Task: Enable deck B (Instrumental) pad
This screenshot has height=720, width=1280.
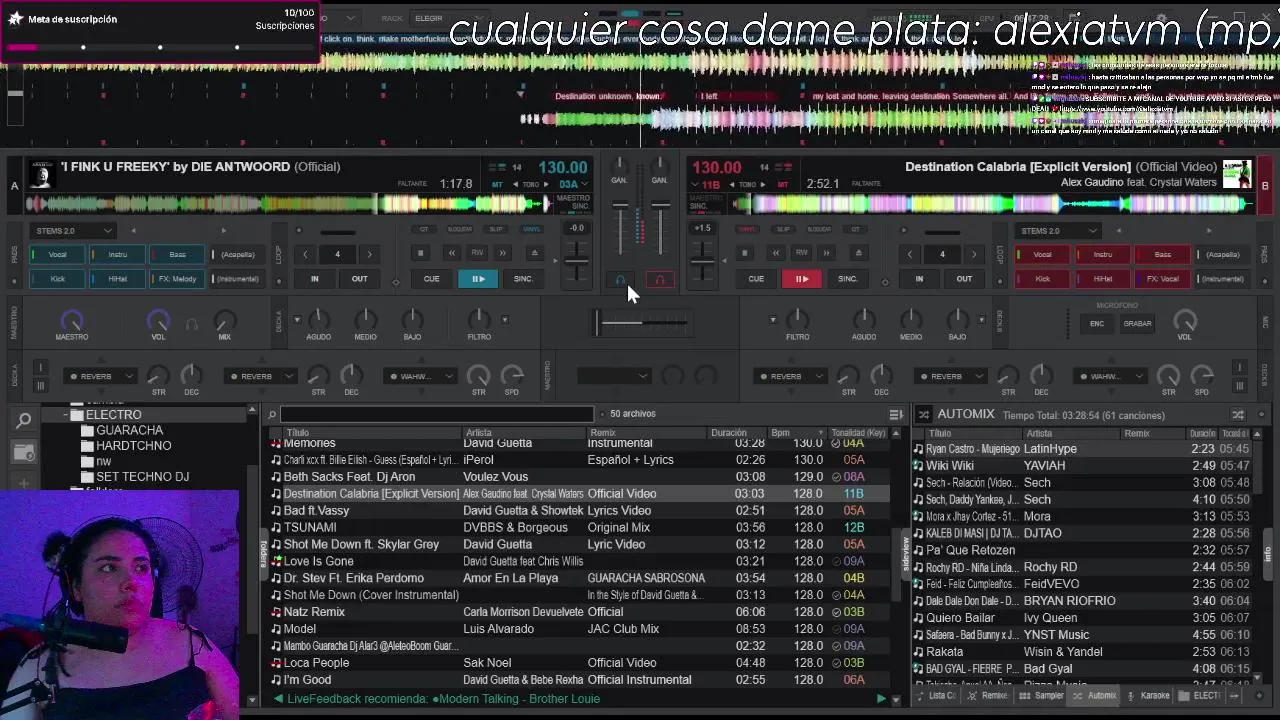Action: pyautogui.click(x=1222, y=279)
